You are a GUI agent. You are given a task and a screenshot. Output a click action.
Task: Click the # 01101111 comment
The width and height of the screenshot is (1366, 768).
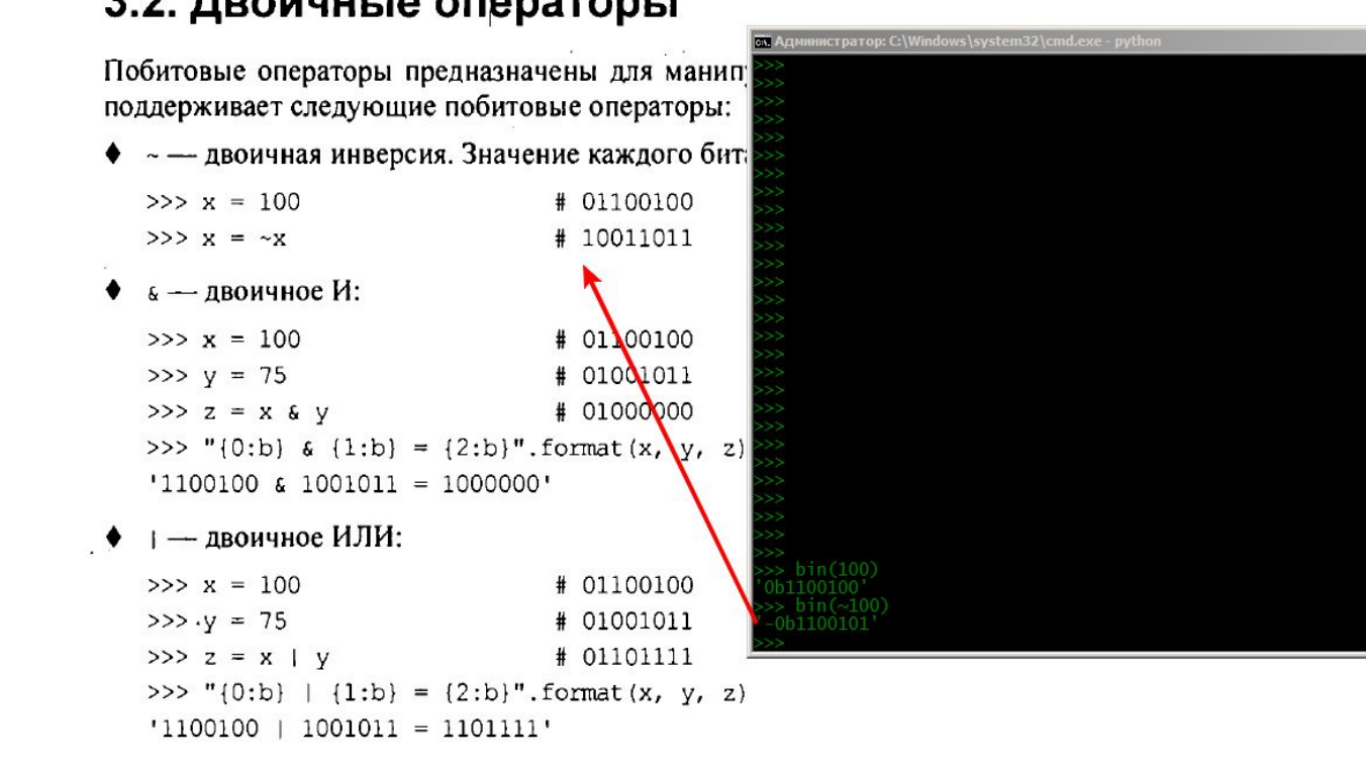[624, 658]
